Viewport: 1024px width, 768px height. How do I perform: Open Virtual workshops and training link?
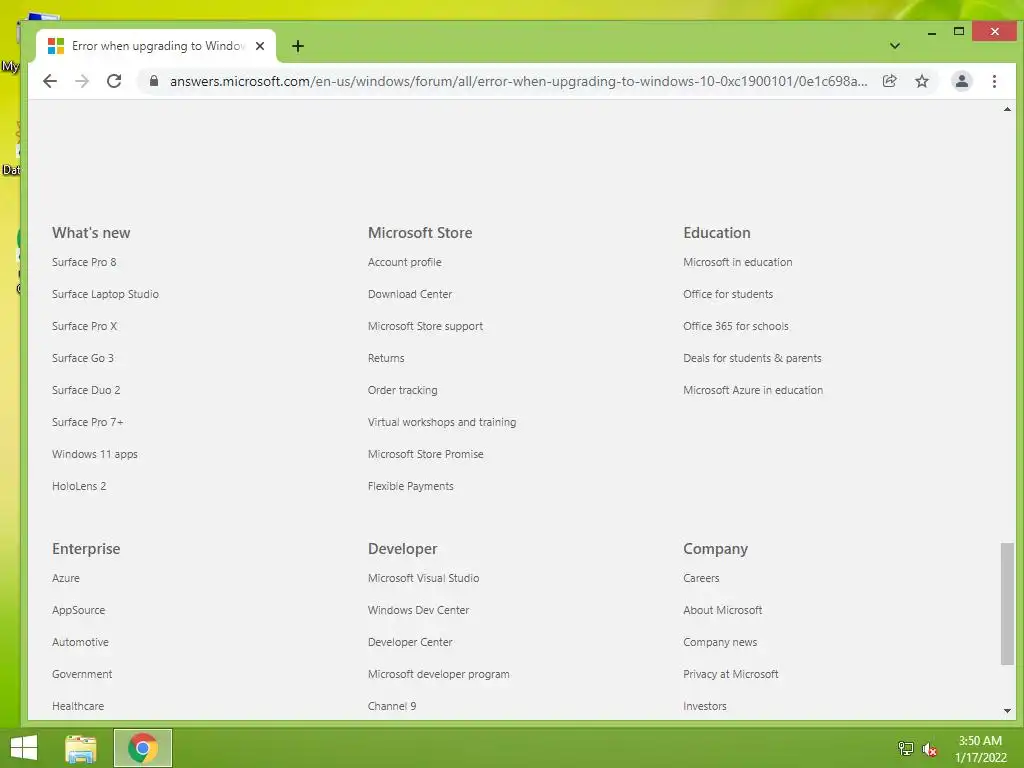click(x=441, y=422)
